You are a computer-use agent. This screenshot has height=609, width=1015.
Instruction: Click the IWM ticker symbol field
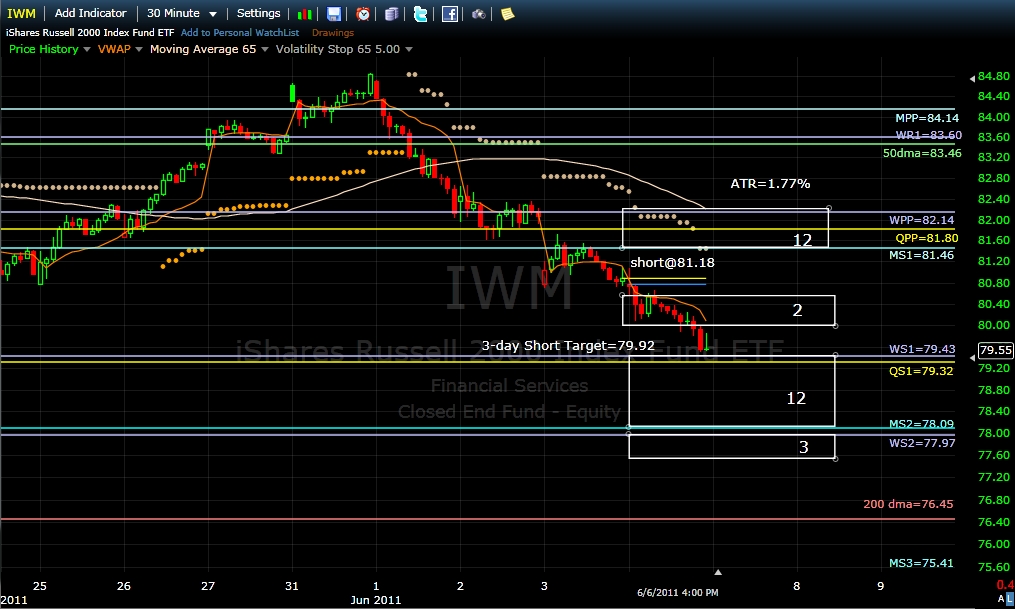point(22,14)
